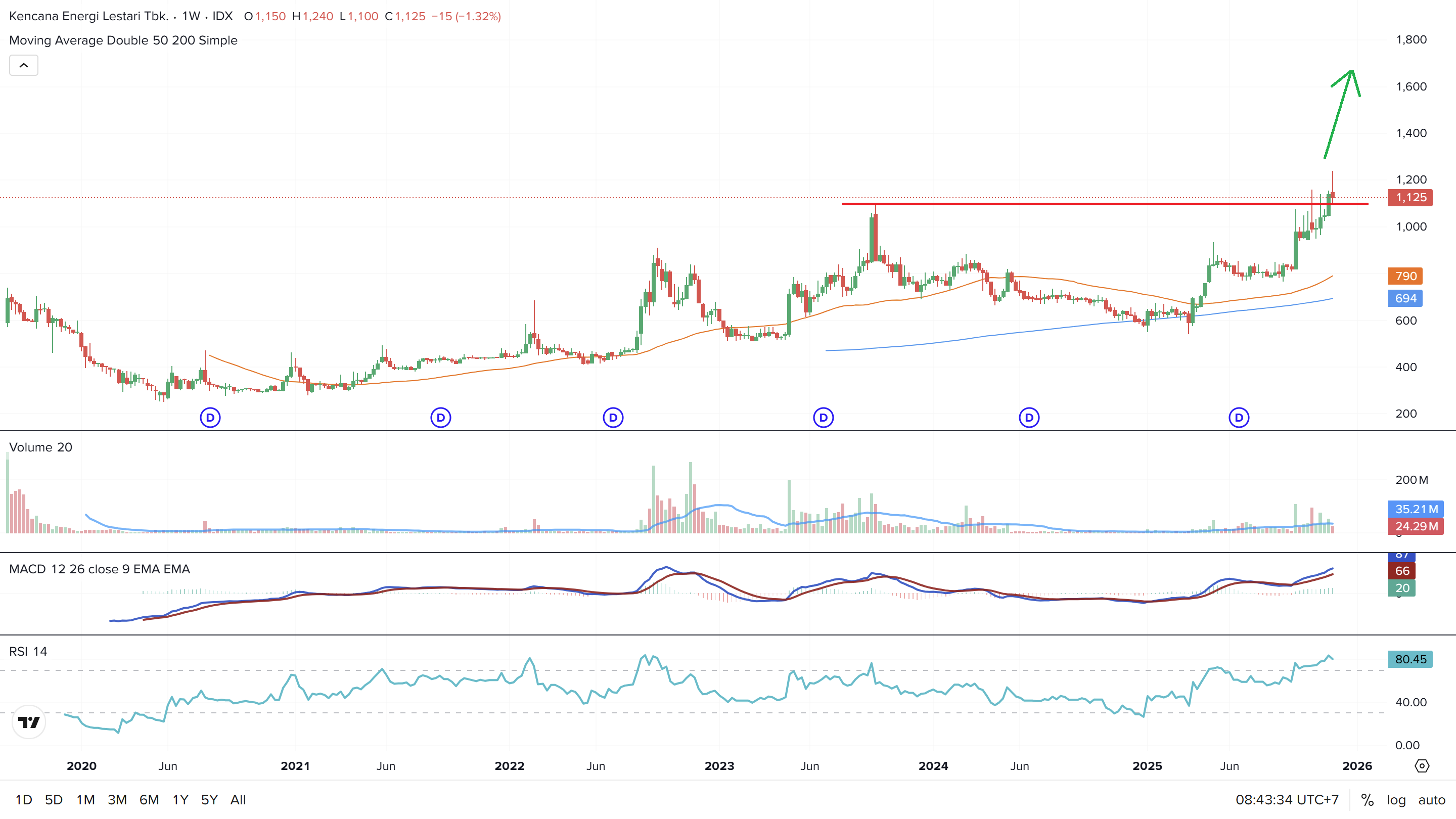Image resolution: width=1456 pixels, height=819 pixels.
Task: Click the 1D range button
Action: point(24,800)
